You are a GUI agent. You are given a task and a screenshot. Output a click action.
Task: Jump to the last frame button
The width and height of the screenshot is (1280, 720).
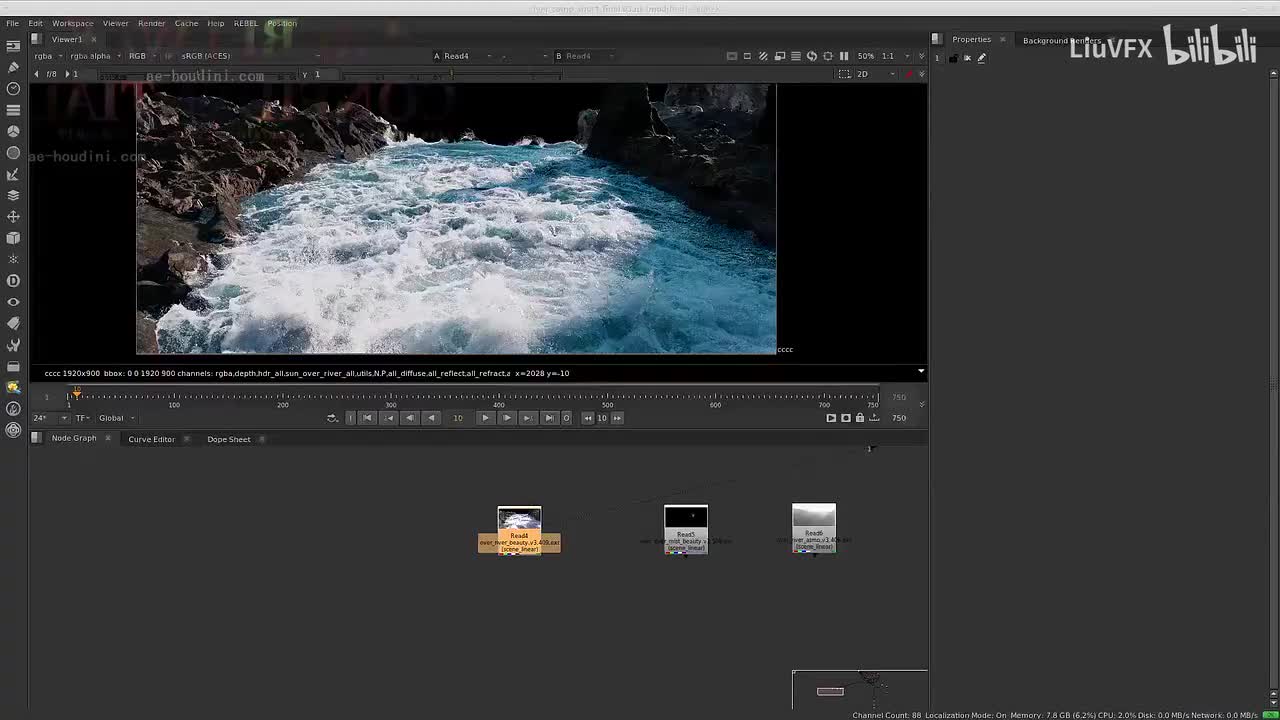pos(549,418)
